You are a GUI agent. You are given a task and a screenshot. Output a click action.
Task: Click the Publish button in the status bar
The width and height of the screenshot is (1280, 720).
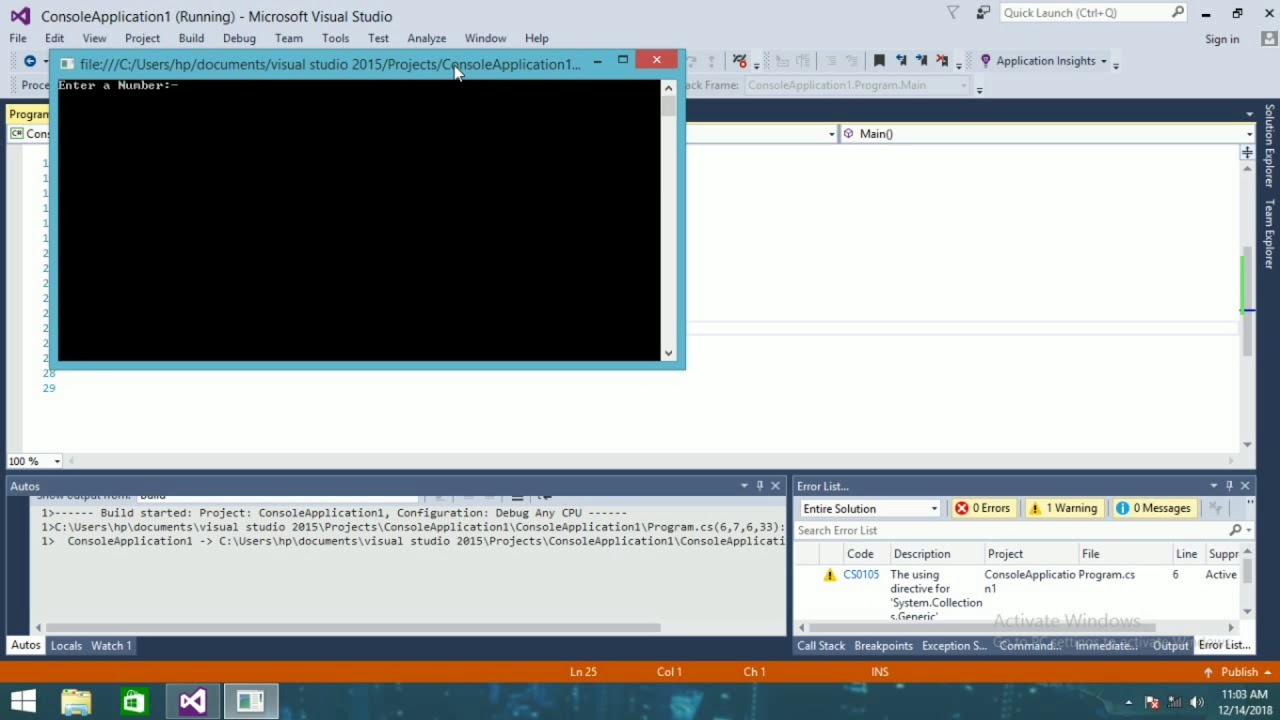[x=1239, y=672]
